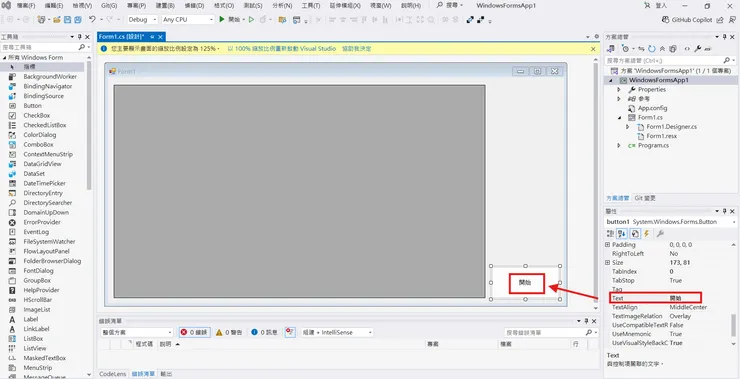Viewport: 740px width, 379px height.
Task: Expand the Form1.Designer.cs node
Action: [627, 126]
